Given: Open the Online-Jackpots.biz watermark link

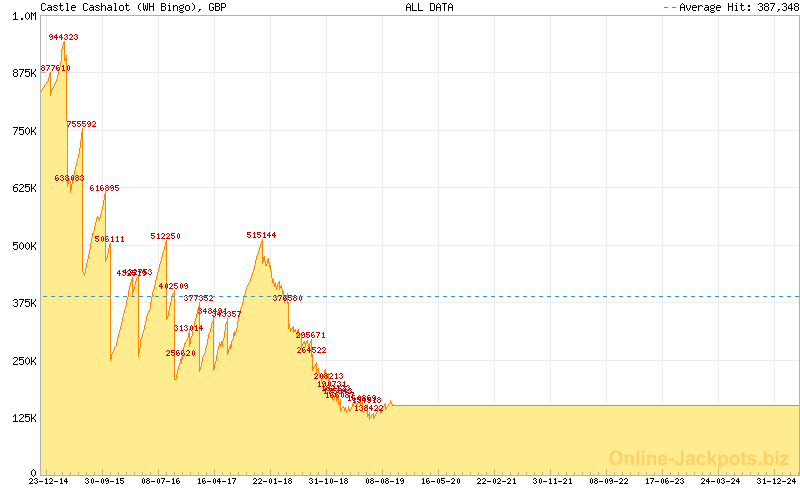Looking at the screenshot, I should pyautogui.click(x=699, y=458).
